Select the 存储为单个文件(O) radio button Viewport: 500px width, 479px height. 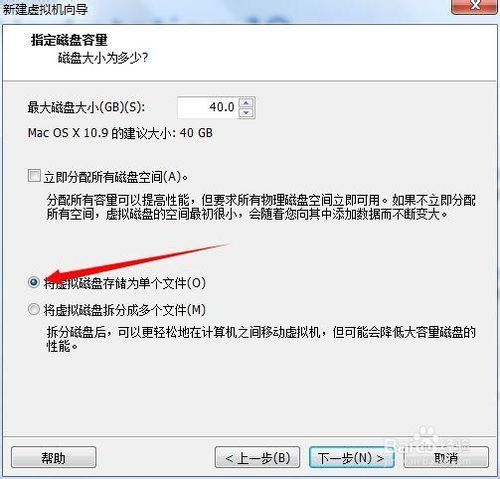pos(34,282)
